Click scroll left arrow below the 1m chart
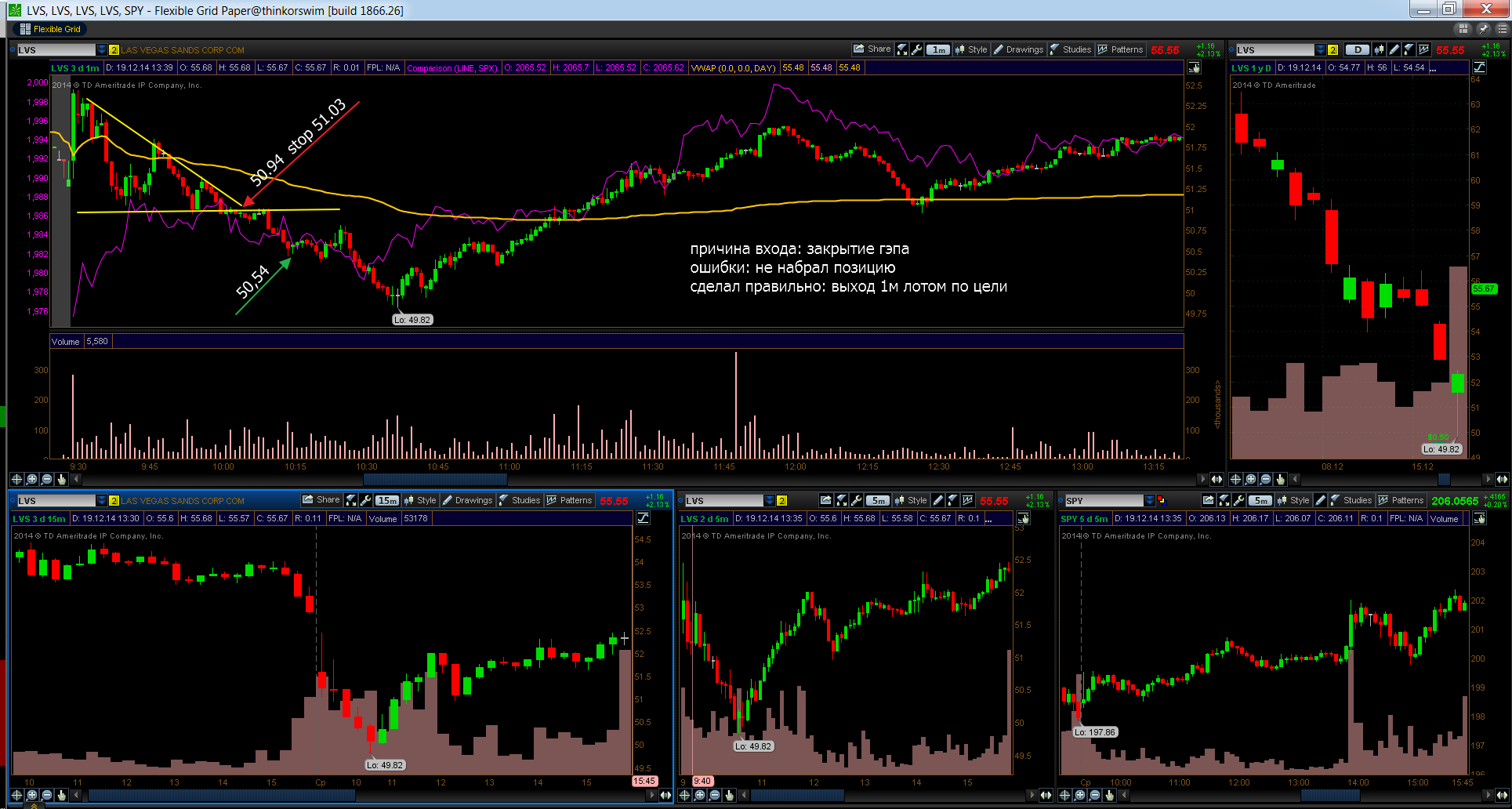The image size is (1512, 809). click(76, 479)
